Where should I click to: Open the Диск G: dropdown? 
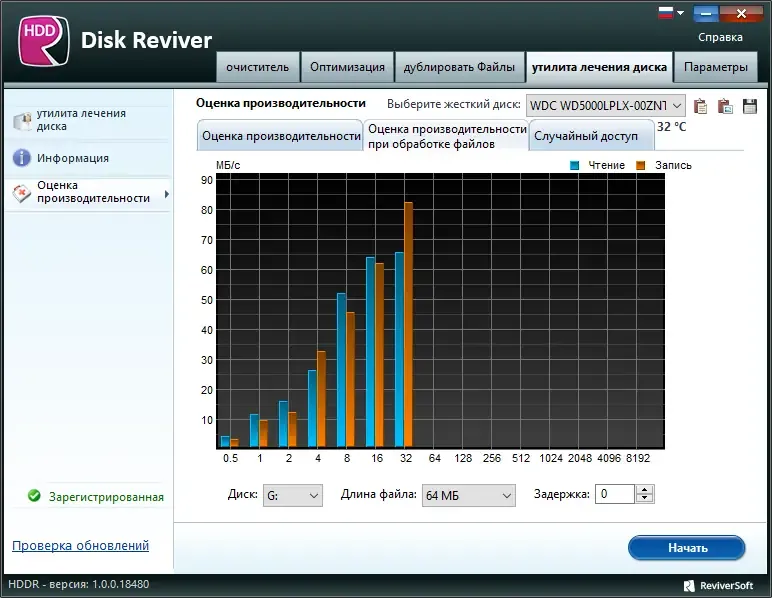pos(292,495)
